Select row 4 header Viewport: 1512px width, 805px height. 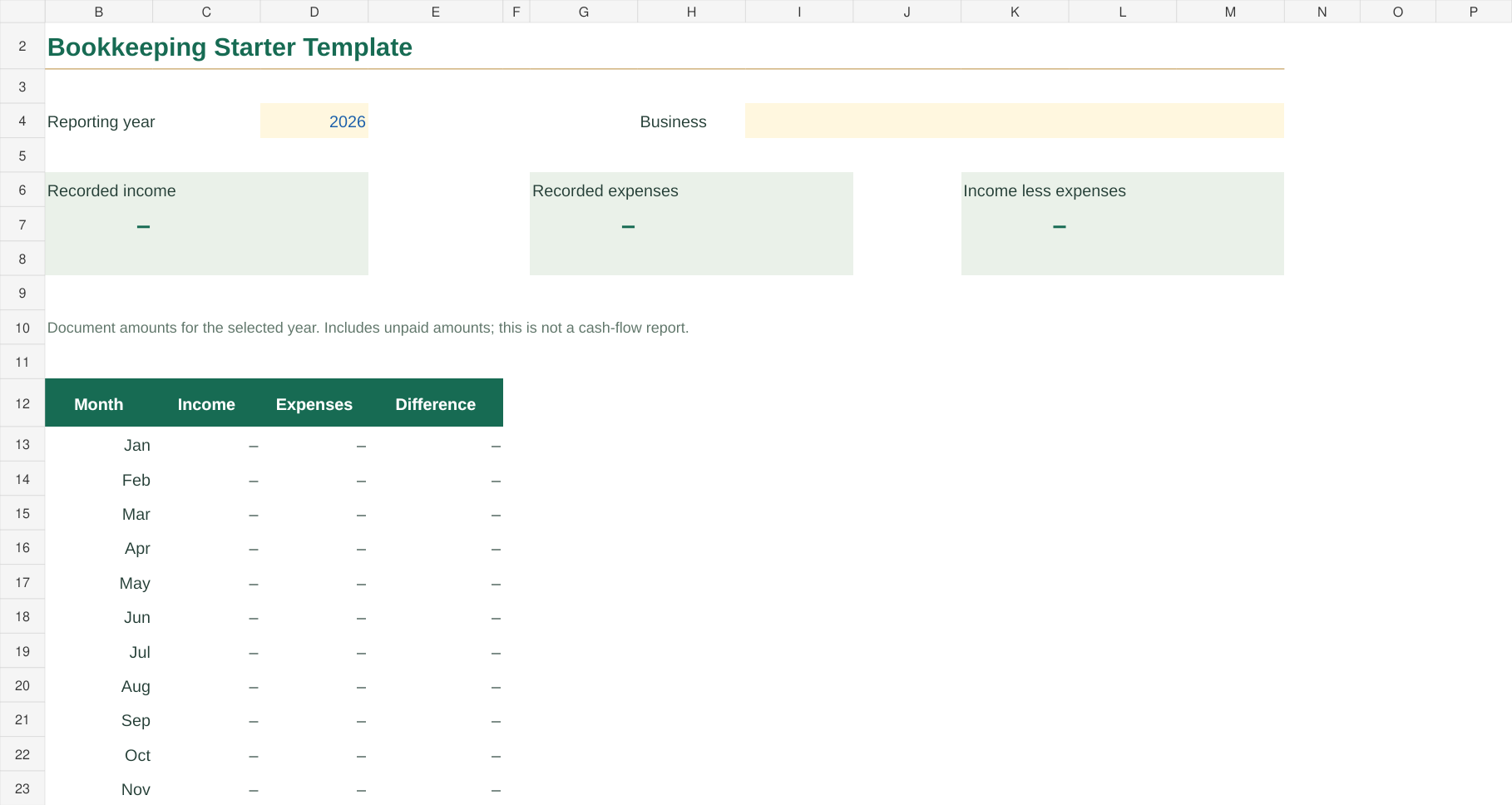click(22, 121)
